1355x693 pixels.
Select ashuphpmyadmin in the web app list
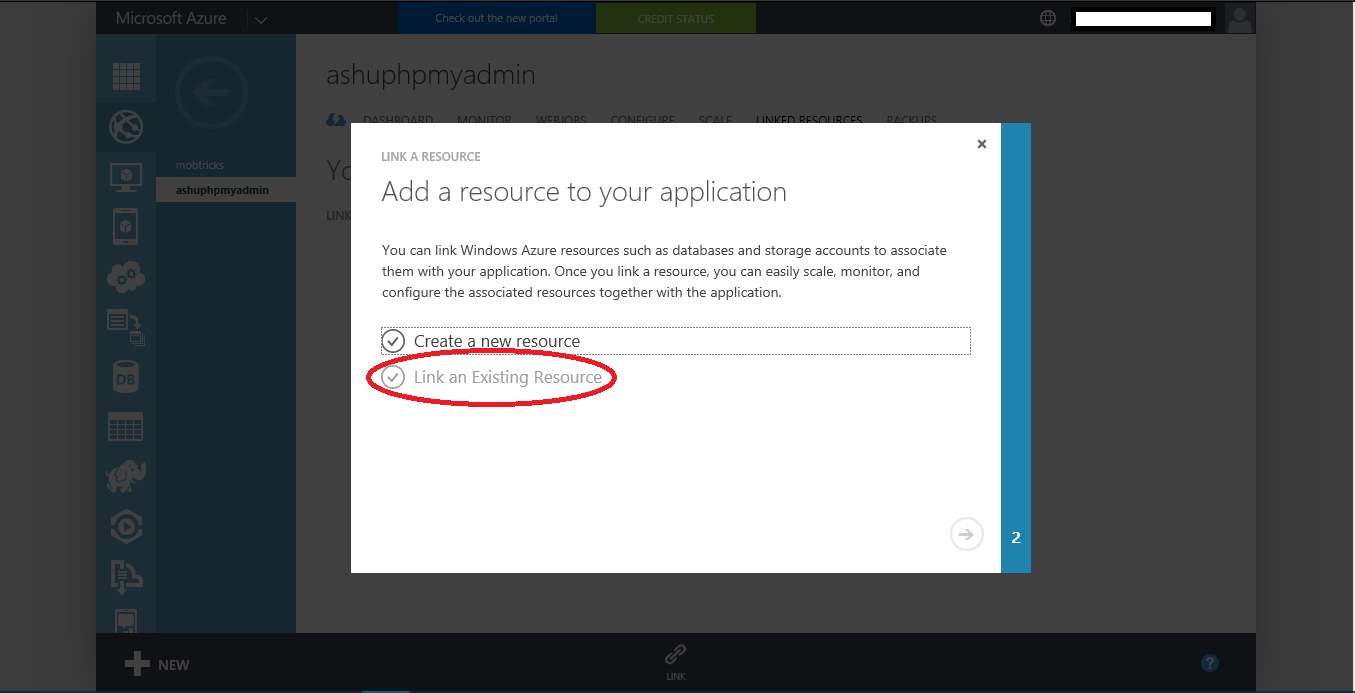[x=226, y=190]
